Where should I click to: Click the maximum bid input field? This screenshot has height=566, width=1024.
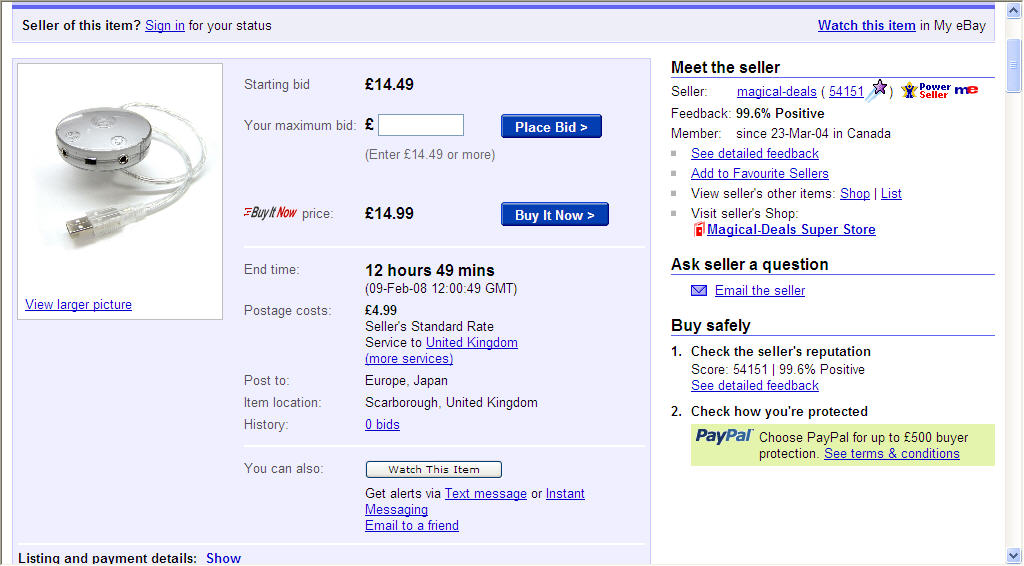(x=421, y=125)
